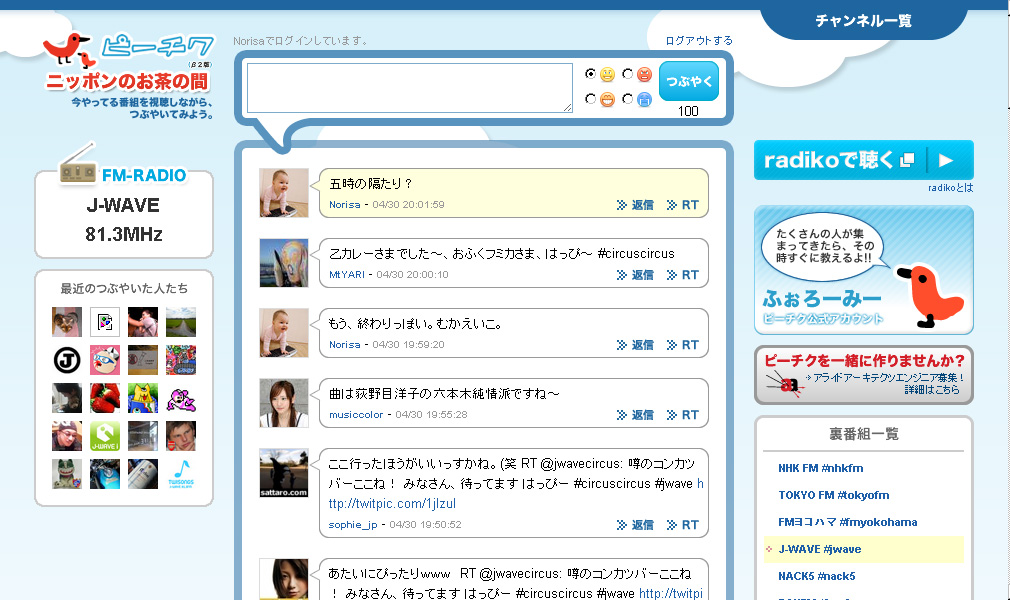The width and height of the screenshot is (1010, 600).
Task: Open the heart-shaped cat avatar in recent tweeters
Action: pyautogui.click(x=67, y=322)
